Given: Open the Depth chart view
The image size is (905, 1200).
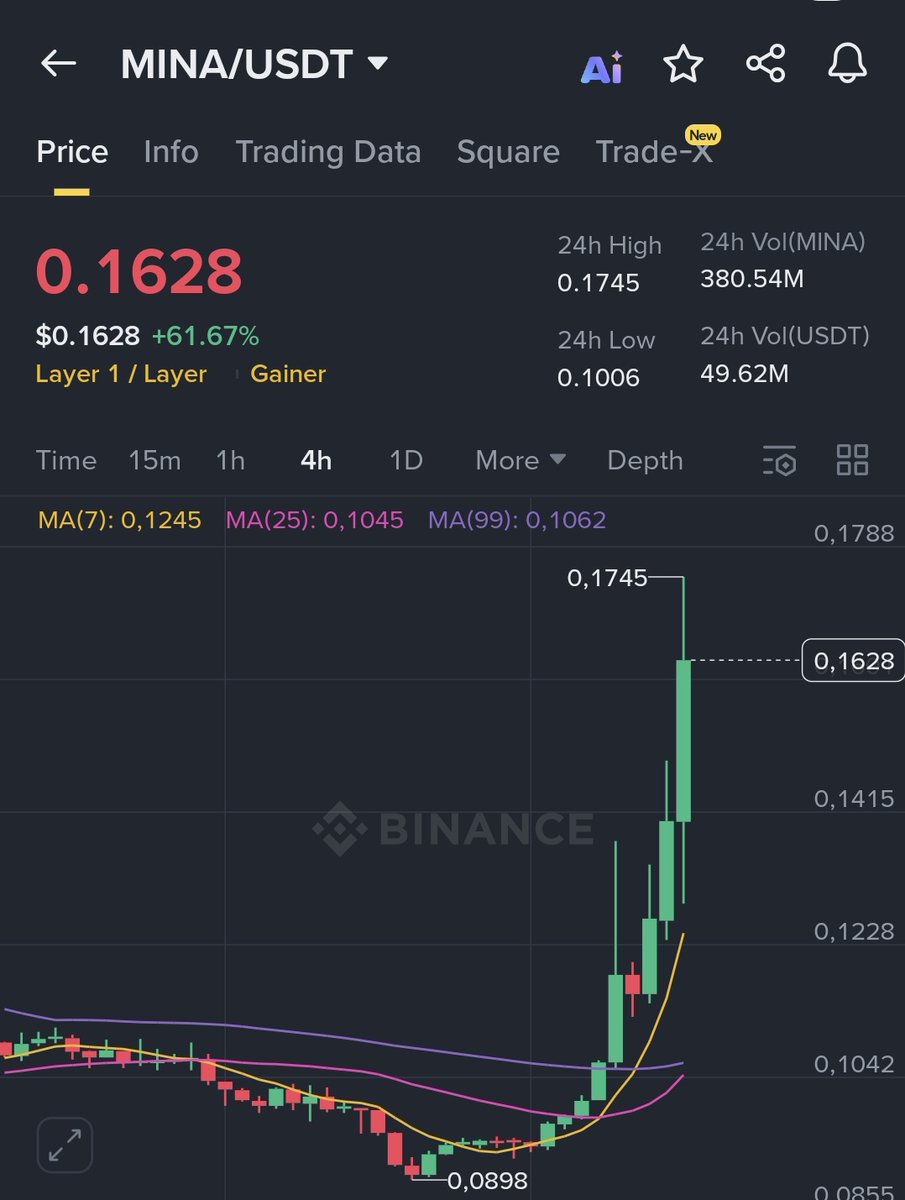Looking at the screenshot, I should coord(645,460).
